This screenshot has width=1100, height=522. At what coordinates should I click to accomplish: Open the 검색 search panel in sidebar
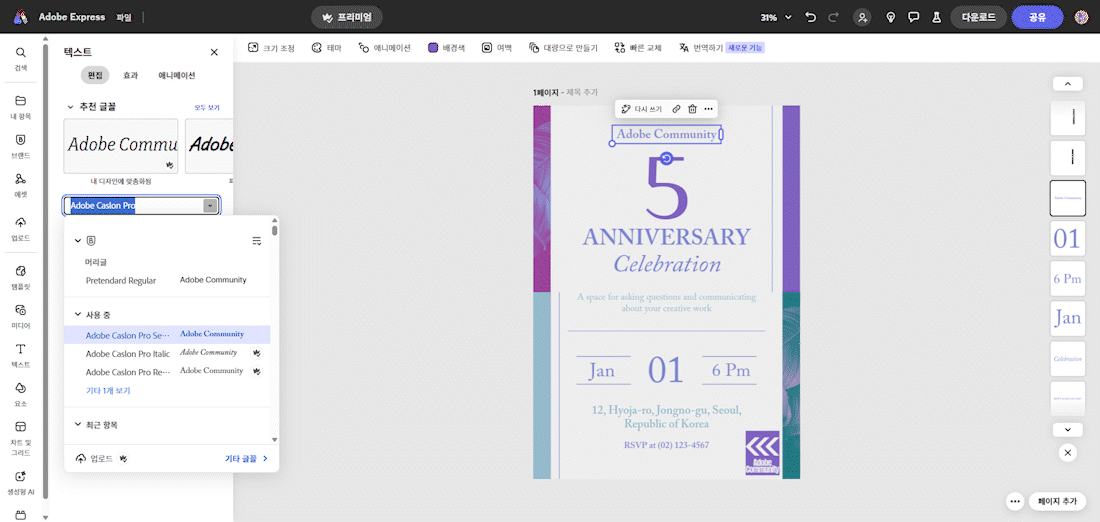[x=20, y=58]
